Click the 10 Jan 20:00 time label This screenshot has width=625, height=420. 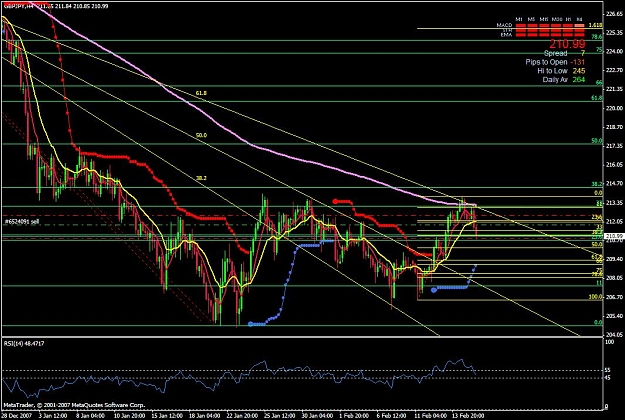pos(130,416)
